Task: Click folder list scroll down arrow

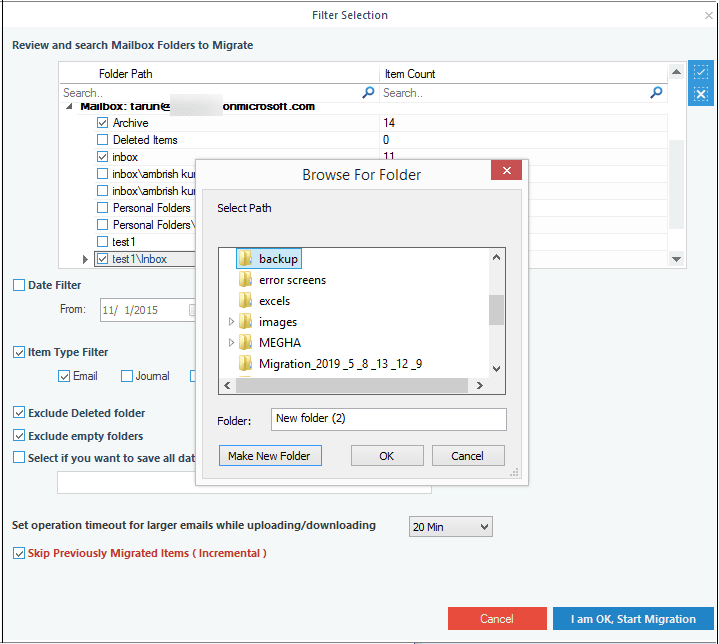Action: pos(676,259)
